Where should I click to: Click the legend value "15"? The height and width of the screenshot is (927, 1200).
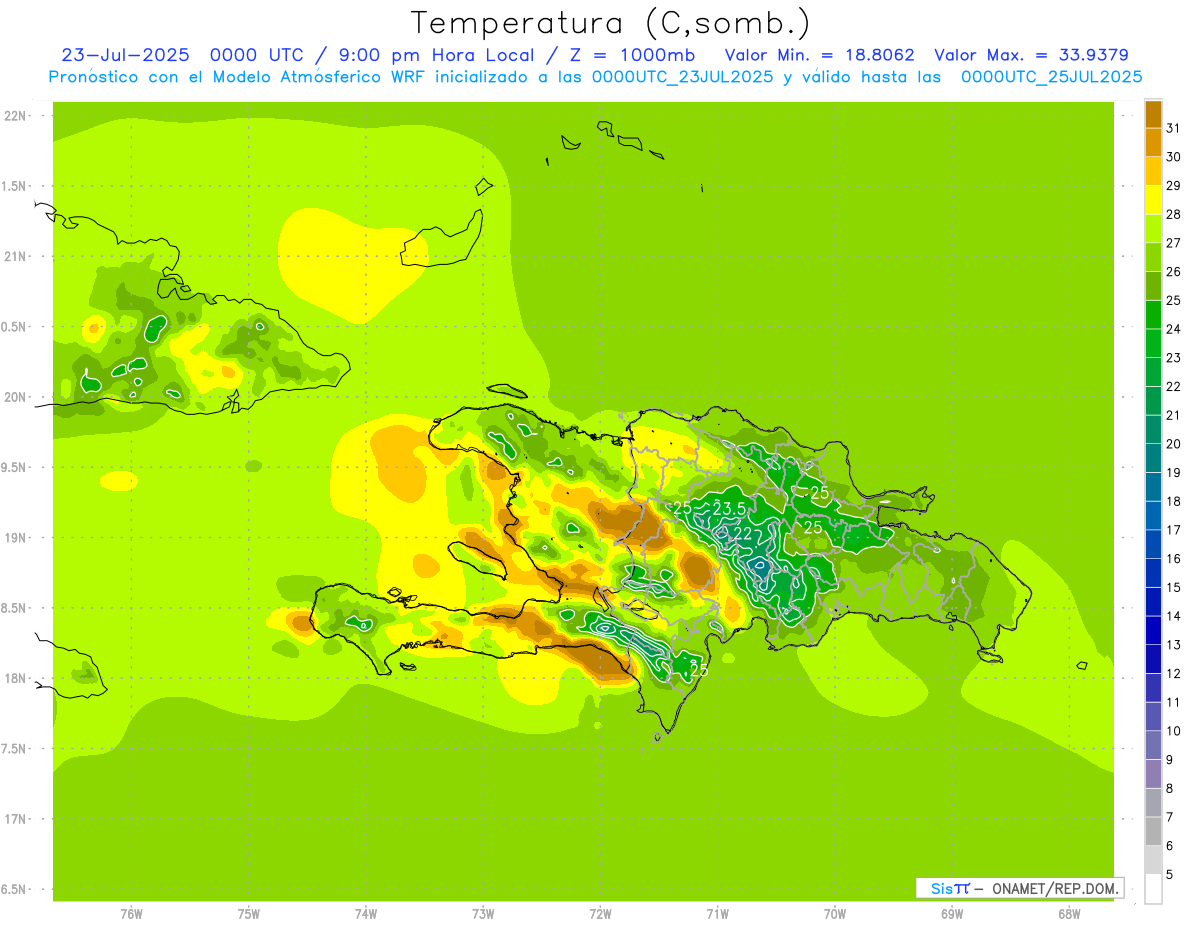1174,587
